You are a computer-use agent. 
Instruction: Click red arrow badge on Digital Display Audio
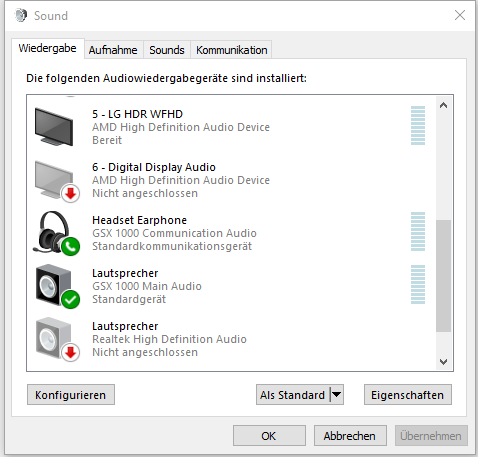click(x=70, y=193)
